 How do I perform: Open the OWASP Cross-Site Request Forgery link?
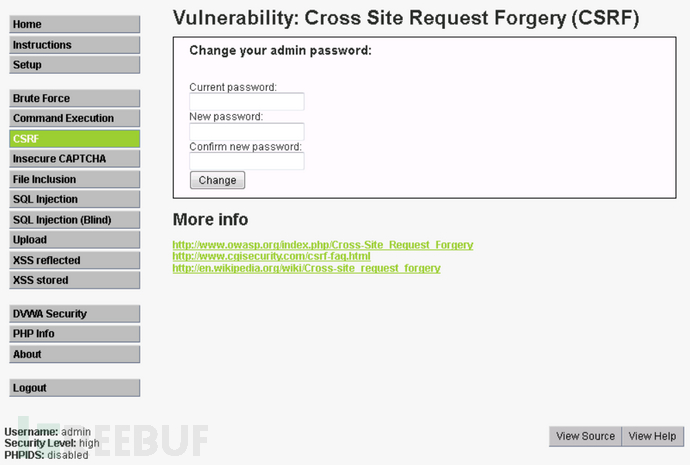click(323, 245)
